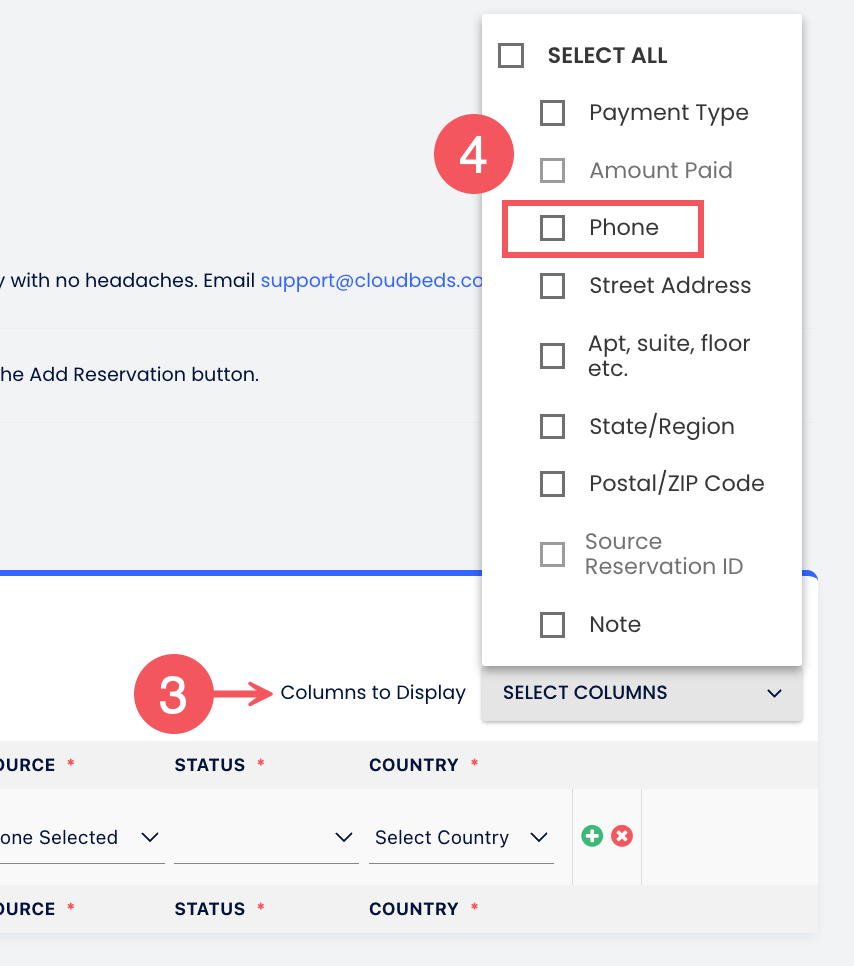Viewport: 854px width, 966px height.
Task: Enable the Payment Type column checkbox
Action: [x=552, y=113]
